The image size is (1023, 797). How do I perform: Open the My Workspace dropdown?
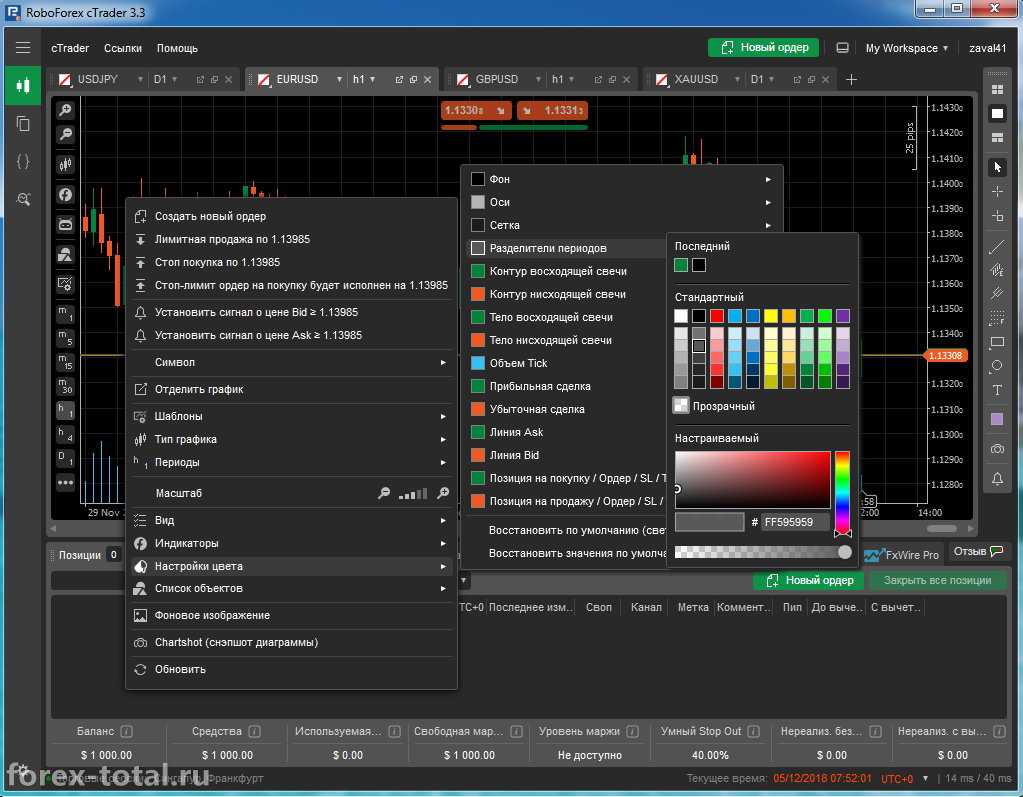pos(906,48)
